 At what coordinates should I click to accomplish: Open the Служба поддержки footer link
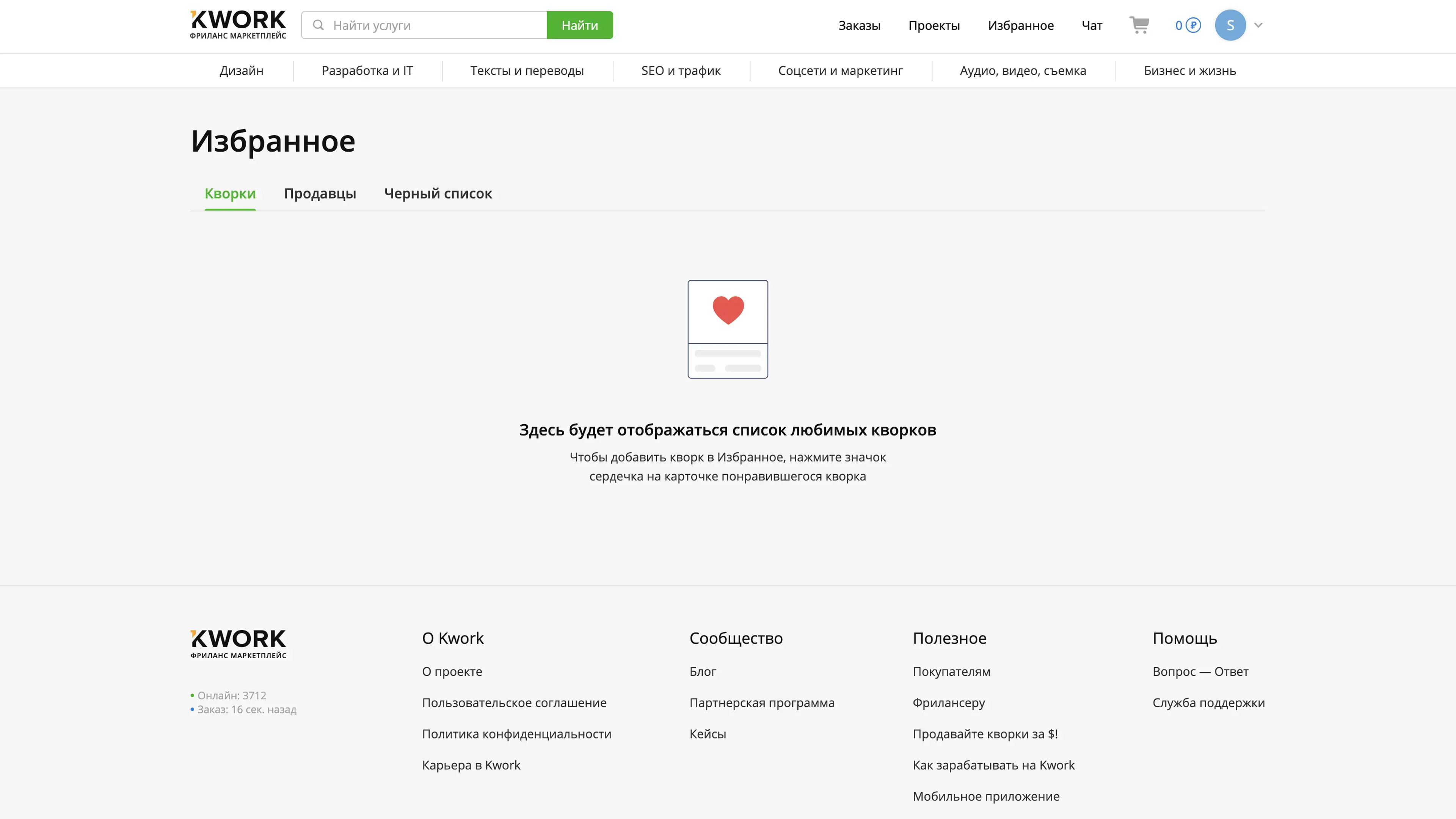pos(1208,703)
